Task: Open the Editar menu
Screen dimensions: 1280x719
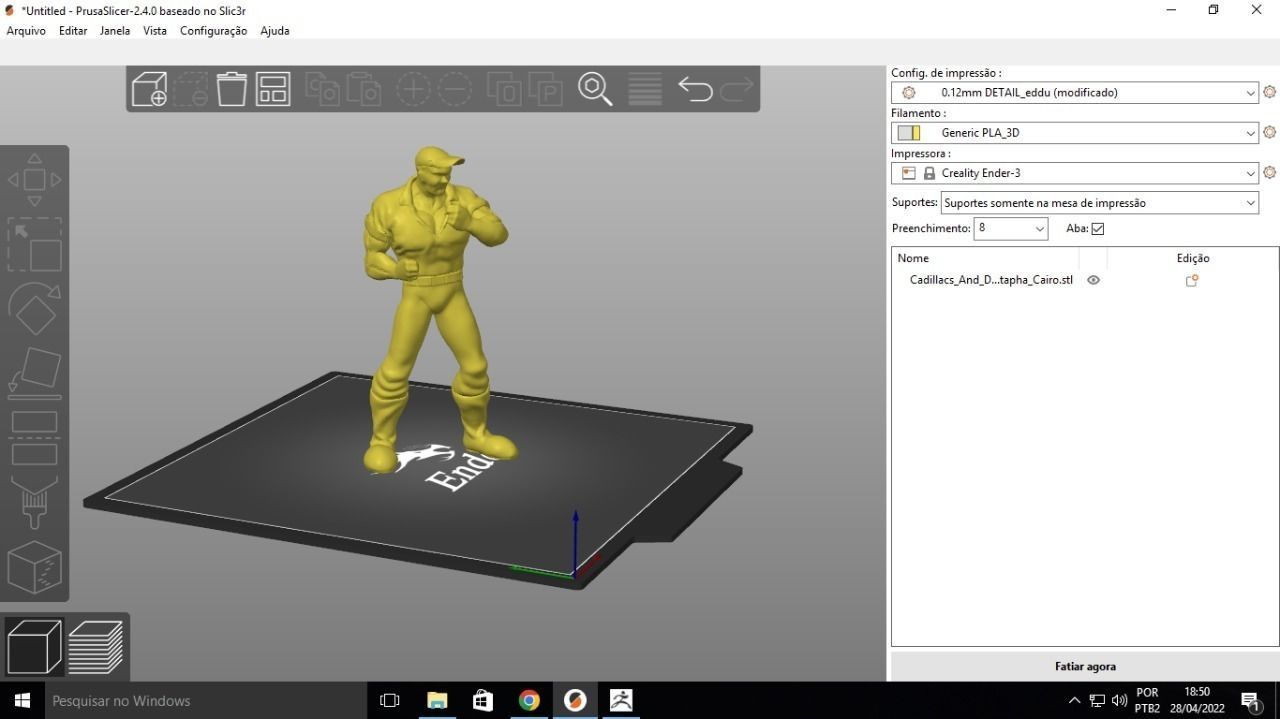Action: point(73,31)
